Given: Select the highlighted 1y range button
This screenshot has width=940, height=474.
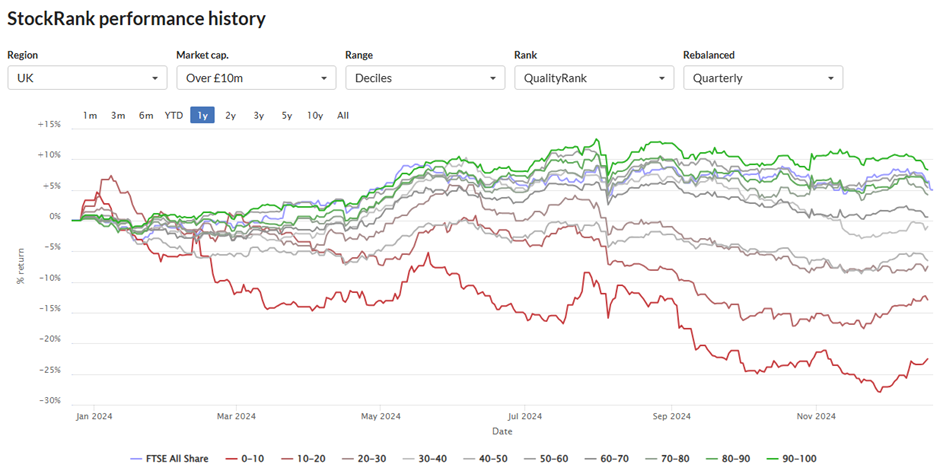Looking at the screenshot, I should [203, 115].
